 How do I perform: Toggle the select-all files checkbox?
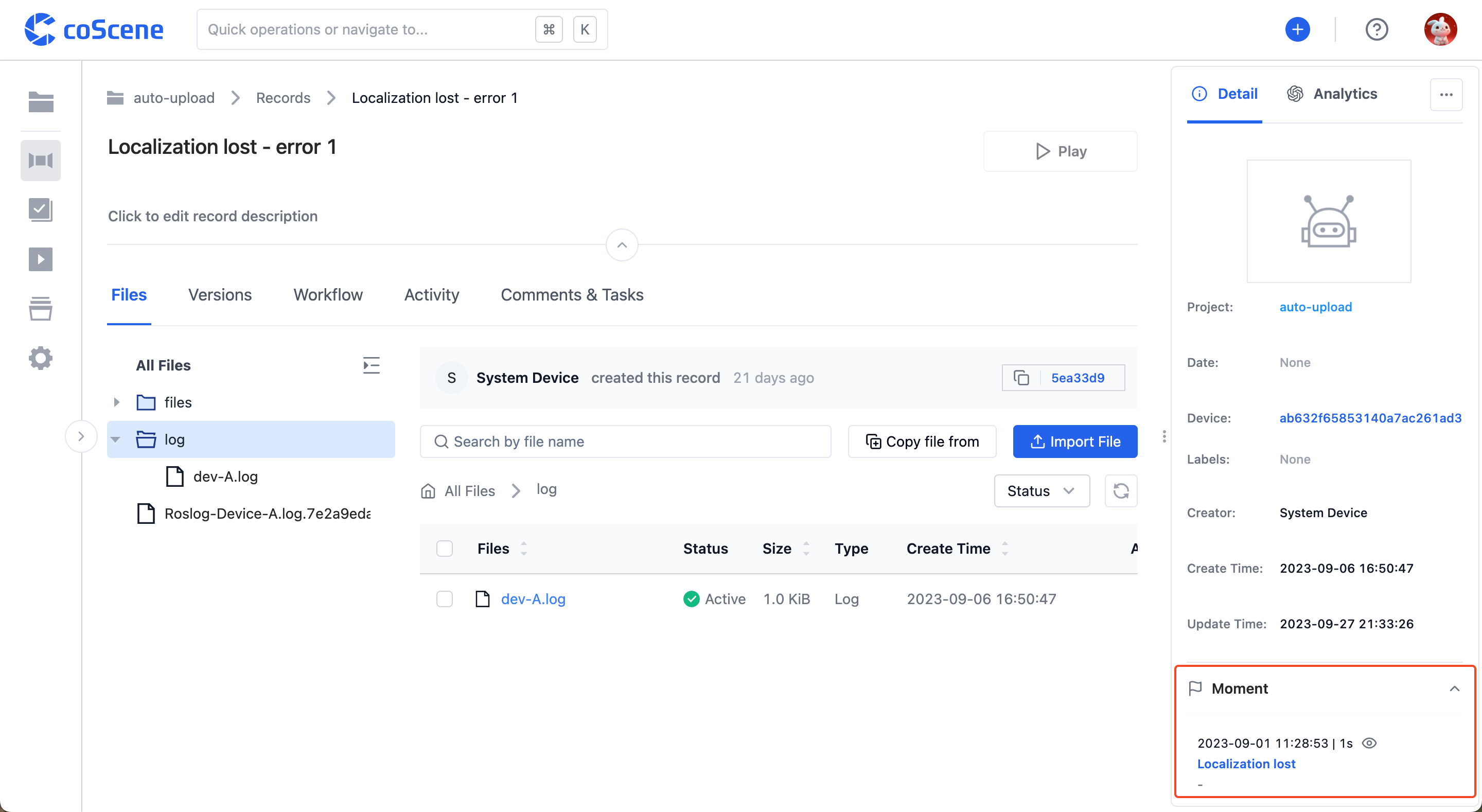click(x=444, y=548)
